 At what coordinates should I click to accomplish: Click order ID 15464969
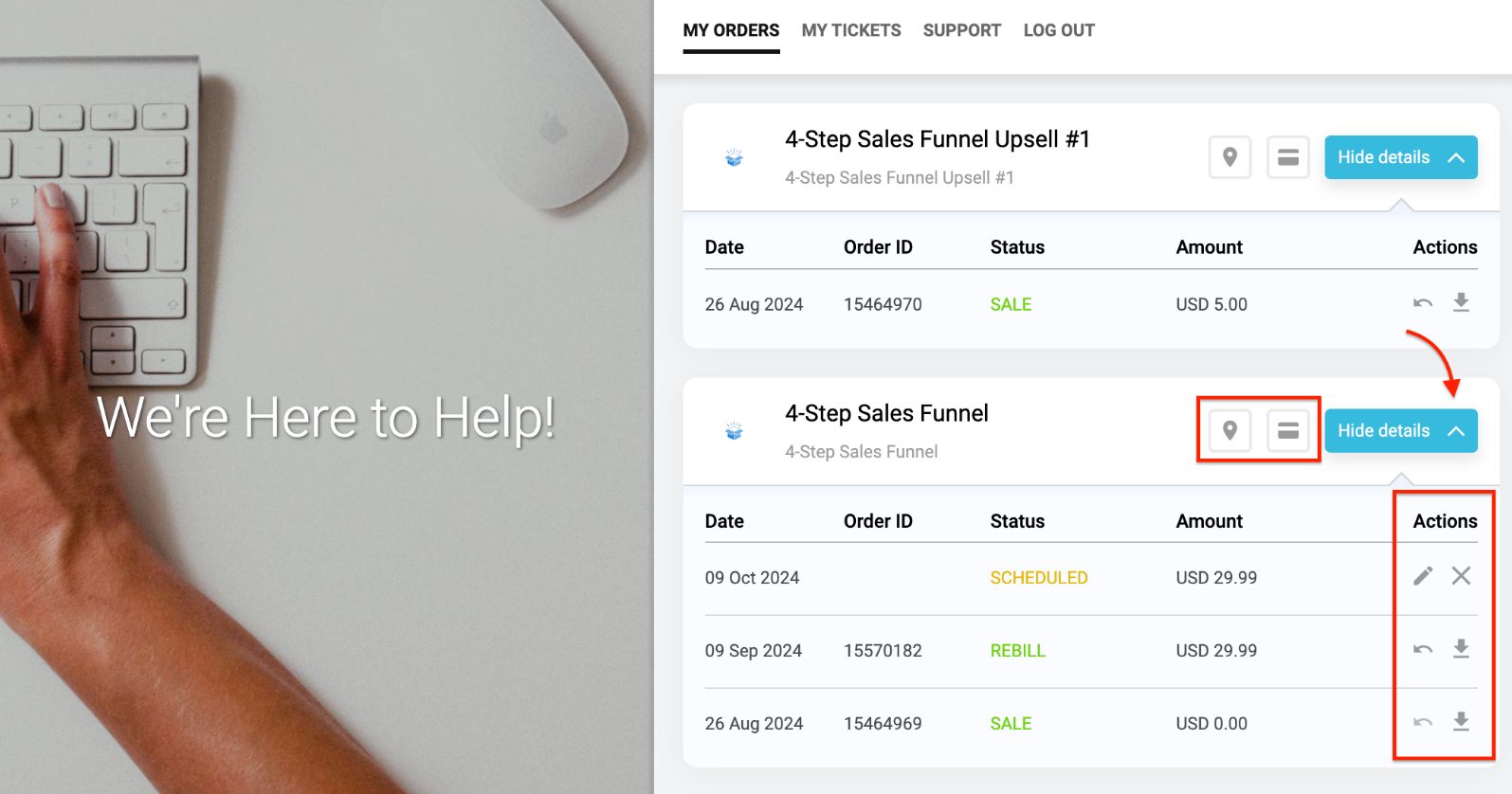point(883,724)
